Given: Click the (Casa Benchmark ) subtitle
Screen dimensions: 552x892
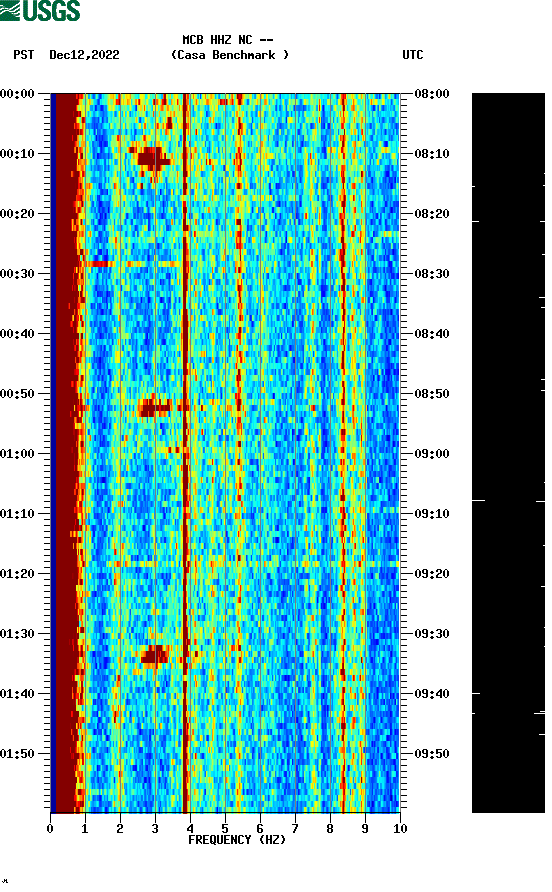Looking at the screenshot, I should tap(230, 55).
